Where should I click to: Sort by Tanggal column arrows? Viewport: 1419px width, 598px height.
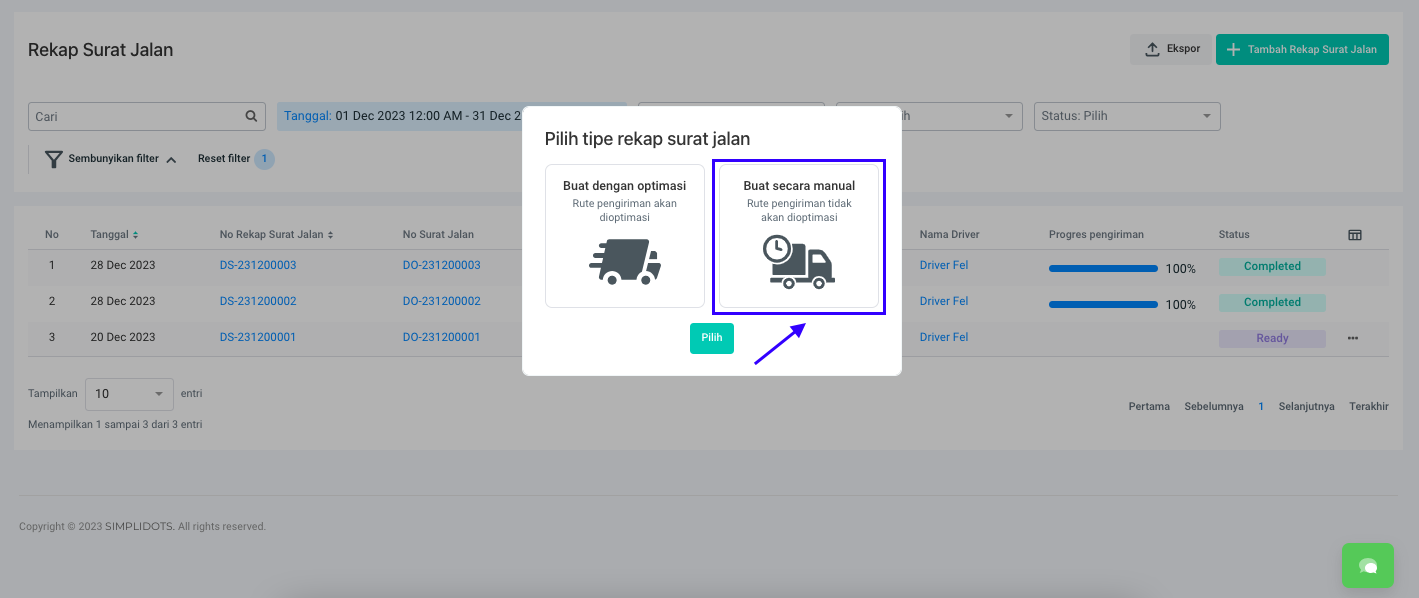click(x=135, y=235)
